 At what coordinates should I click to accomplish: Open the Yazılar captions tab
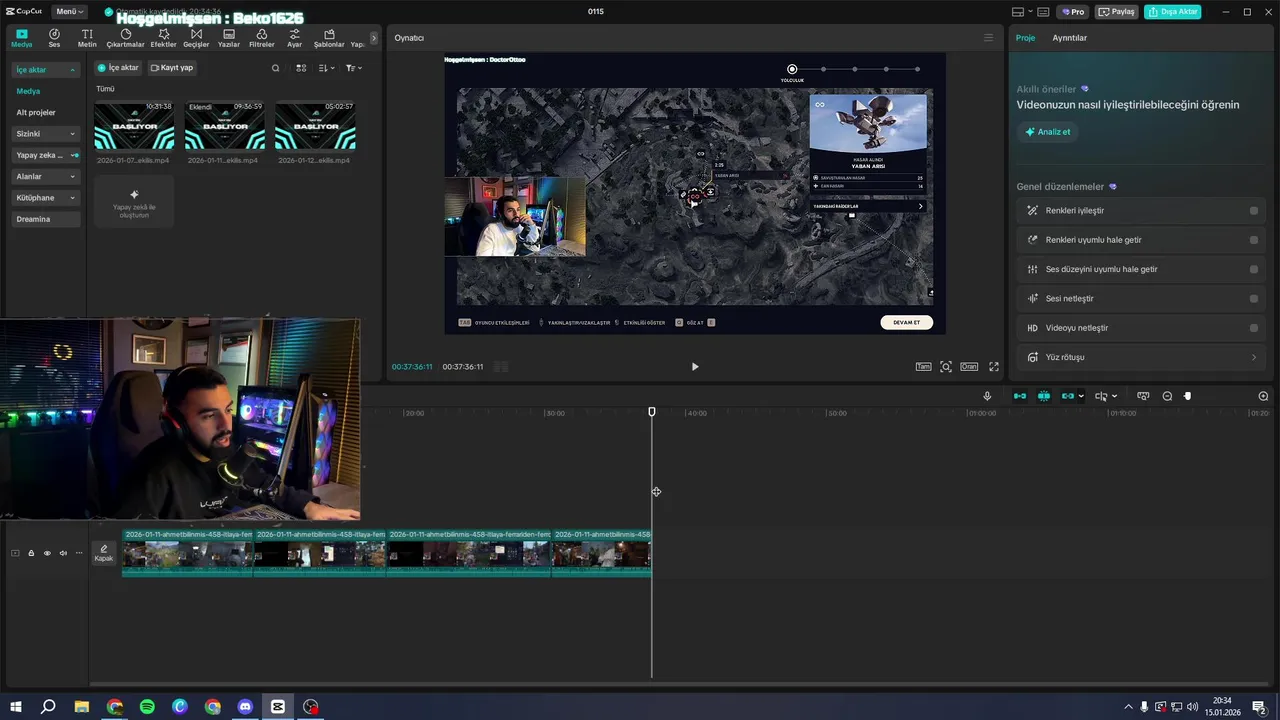pyautogui.click(x=229, y=38)
